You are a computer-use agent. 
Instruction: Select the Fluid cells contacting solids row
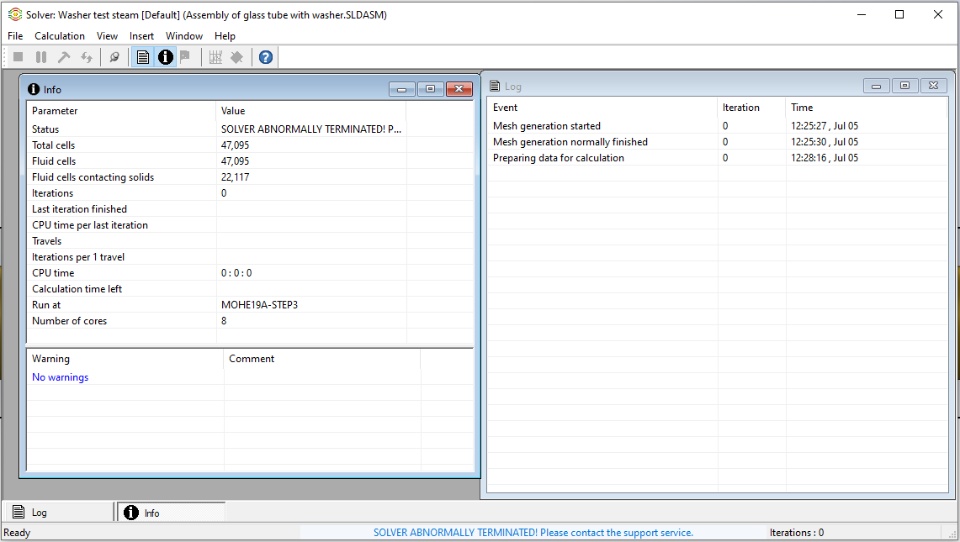point(250,177)
